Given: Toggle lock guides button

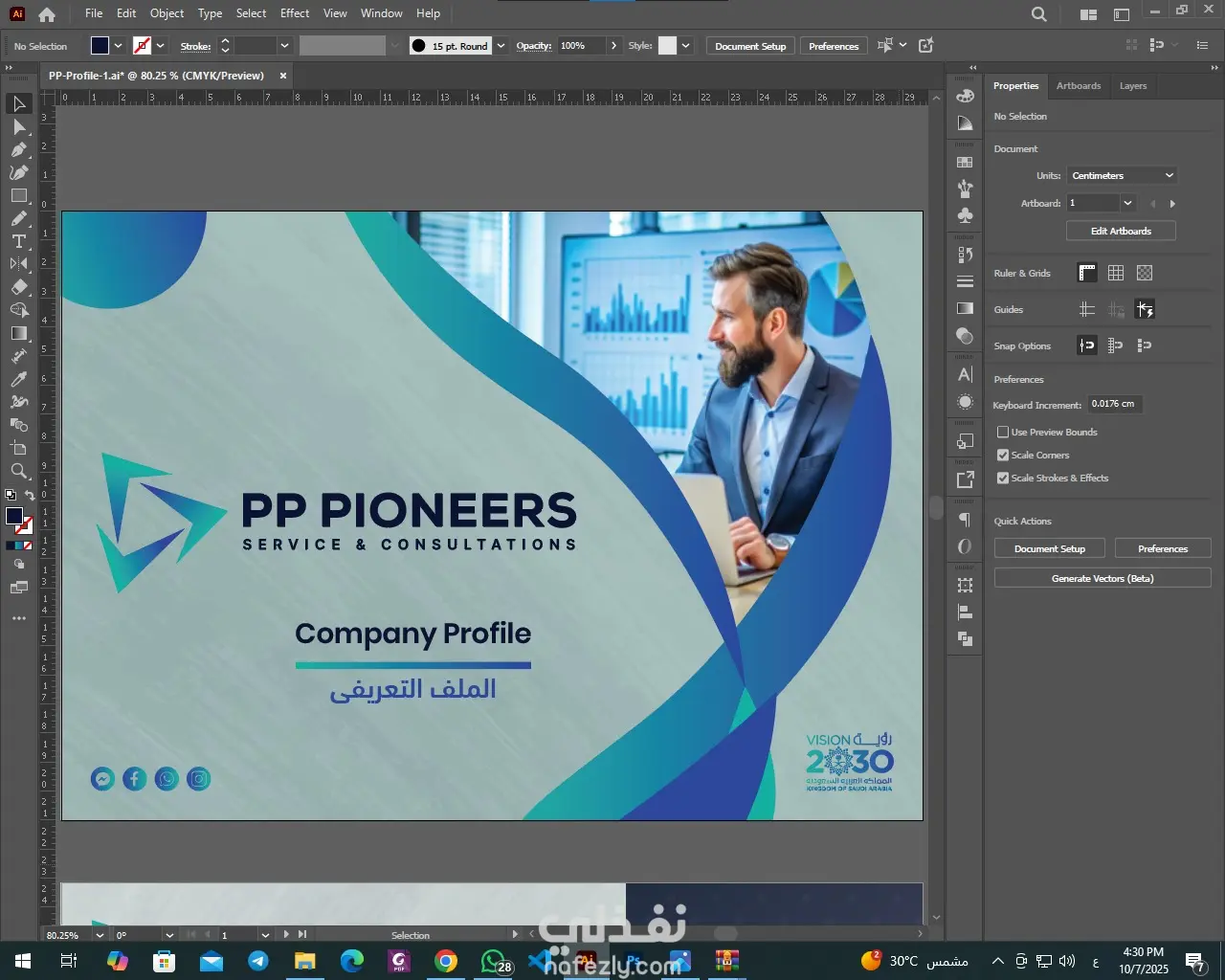Looking at the screenshot, I should (x=1116, y=309).
